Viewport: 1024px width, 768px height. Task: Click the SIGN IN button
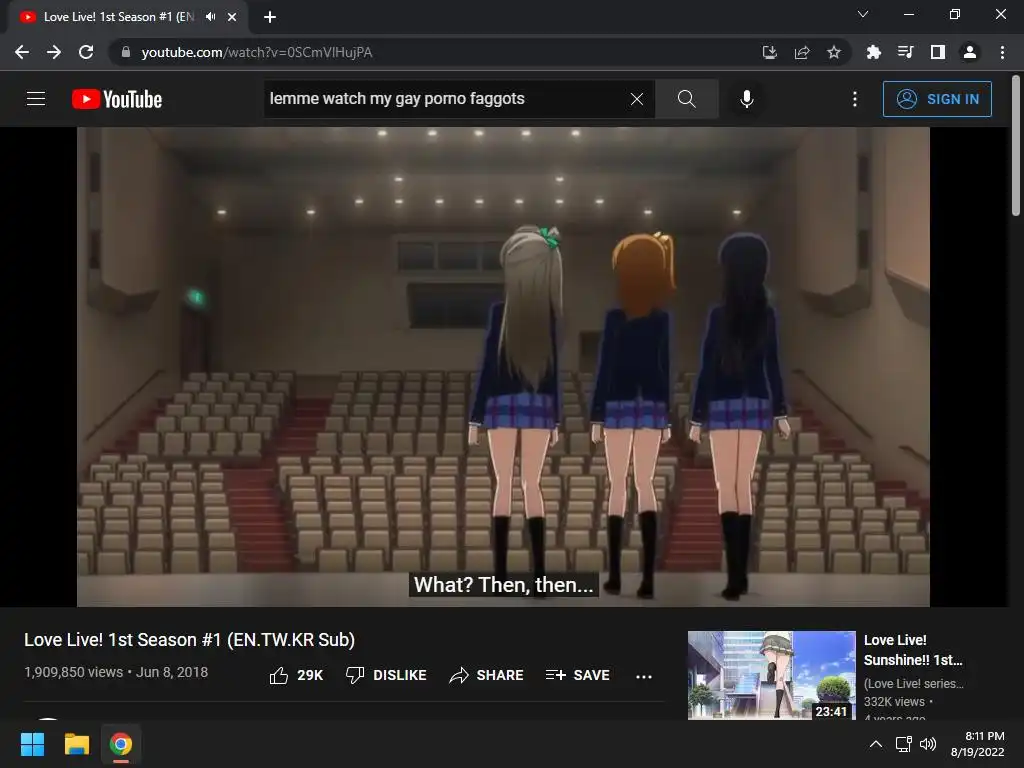point(937,99)
